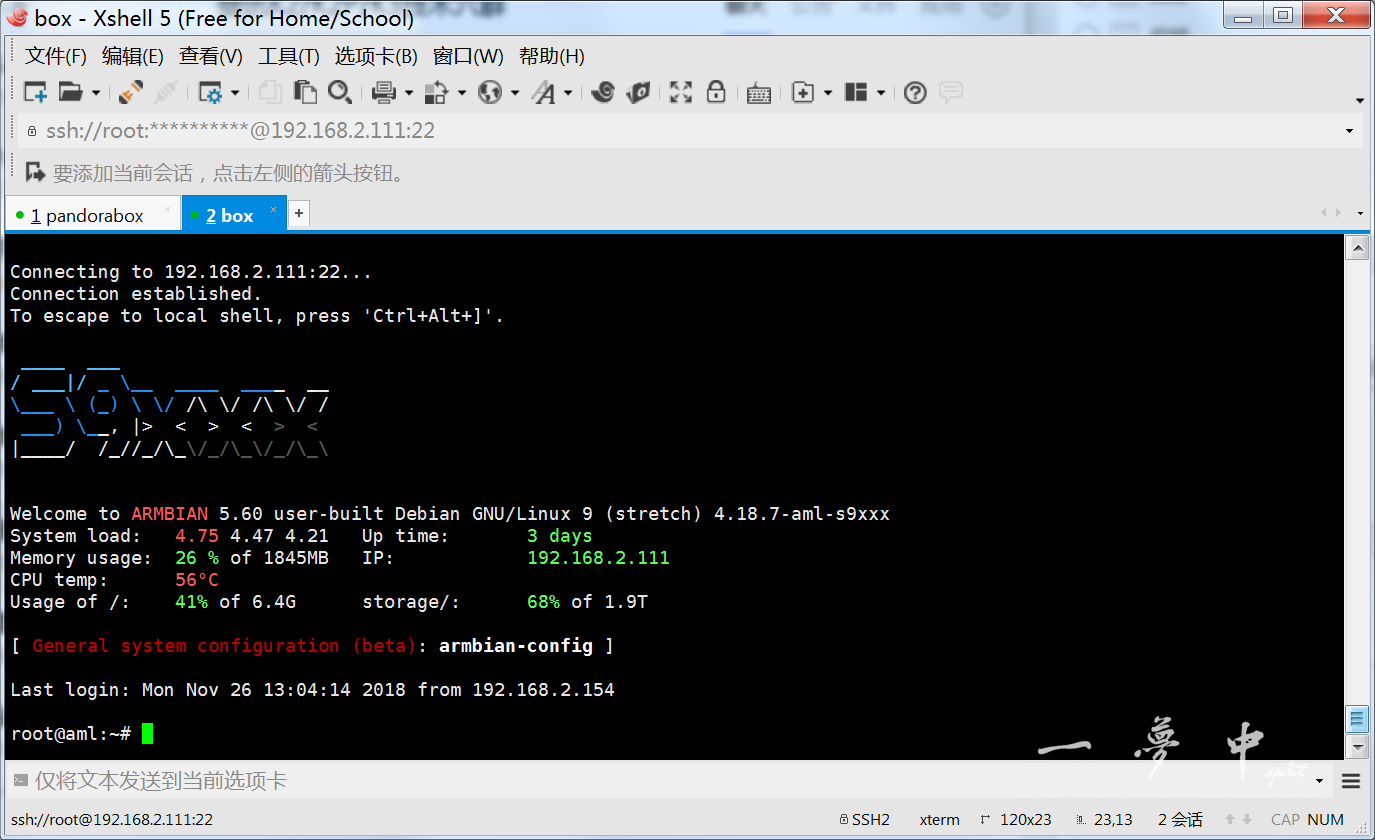Click the root@aml:~# prompt line

click(82, 734)
